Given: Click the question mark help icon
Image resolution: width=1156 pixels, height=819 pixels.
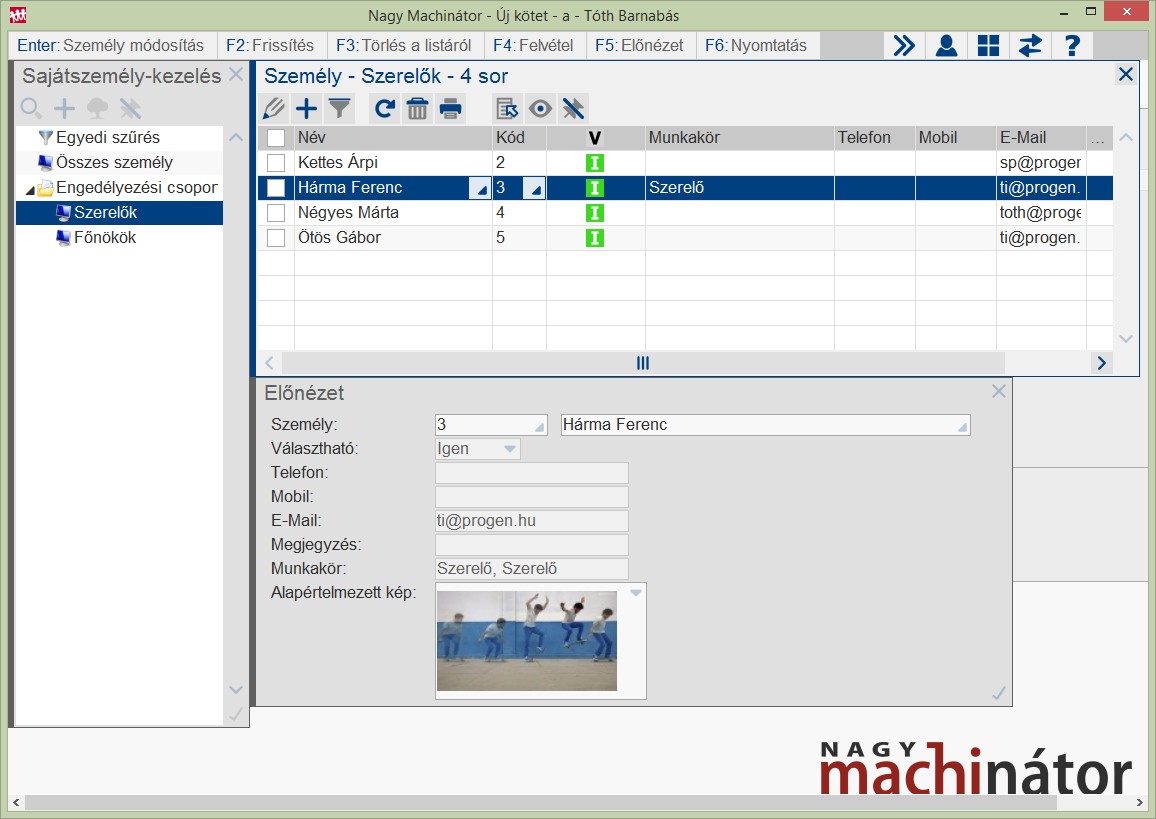Looking at the screenshot, I should tap(1072, 45).
